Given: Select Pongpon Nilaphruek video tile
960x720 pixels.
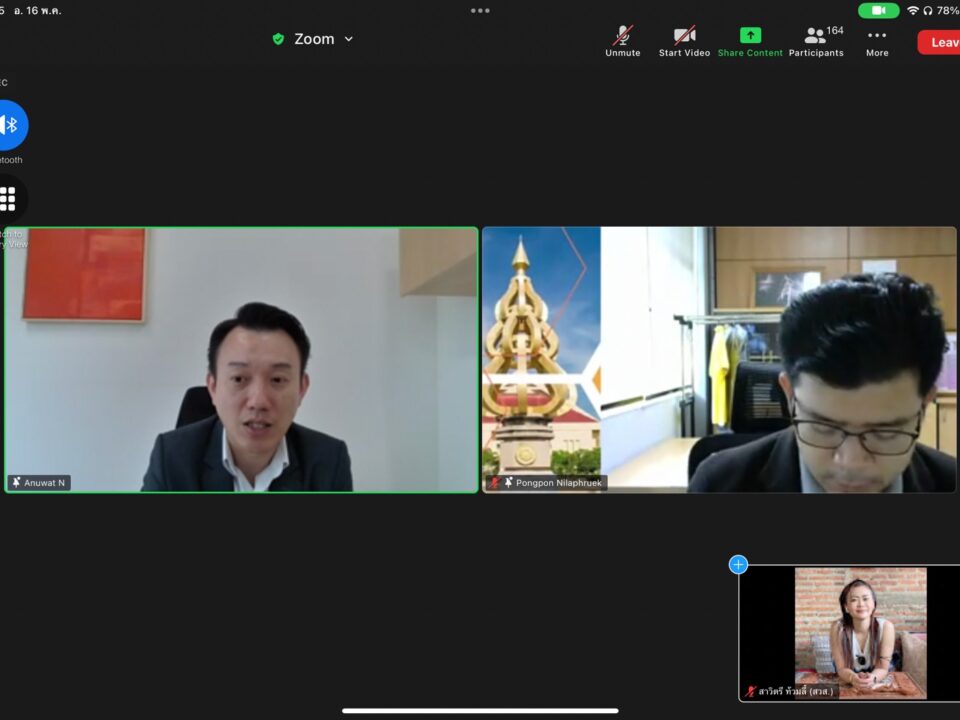Looking at the screenshot, I should pos(719,360).
